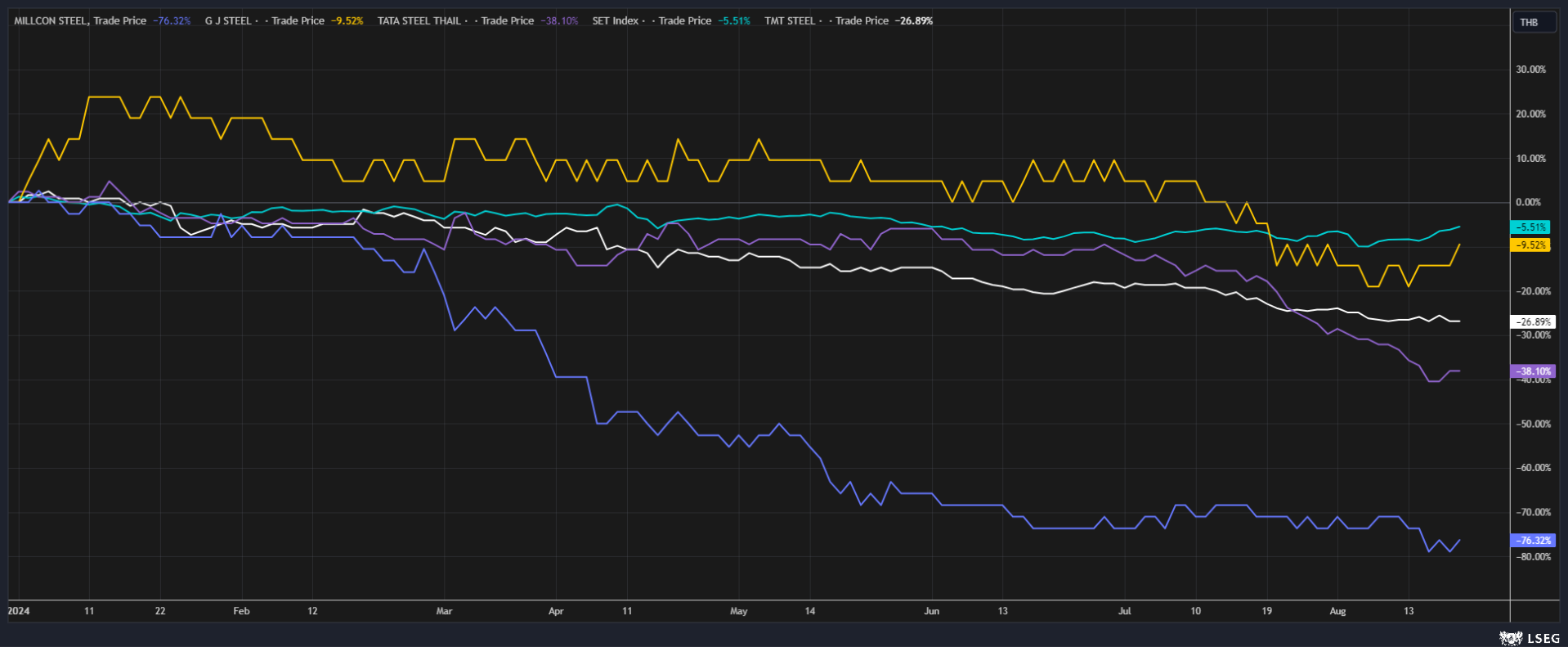
Task: Click the 20.00% y-axis label
Action: pos(1530,115)
